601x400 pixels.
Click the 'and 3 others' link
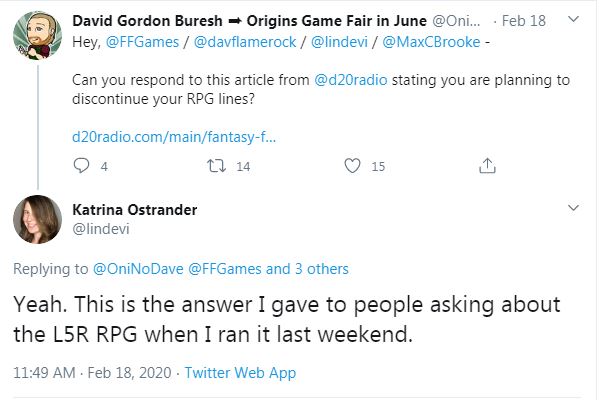click(x=307, y=269)
